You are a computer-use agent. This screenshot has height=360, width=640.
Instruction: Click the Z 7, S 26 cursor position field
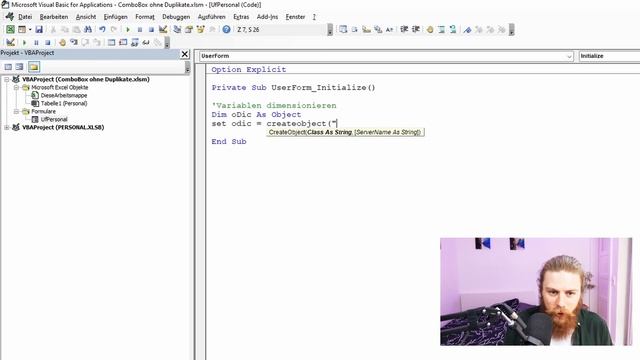(x=281, y=29)
